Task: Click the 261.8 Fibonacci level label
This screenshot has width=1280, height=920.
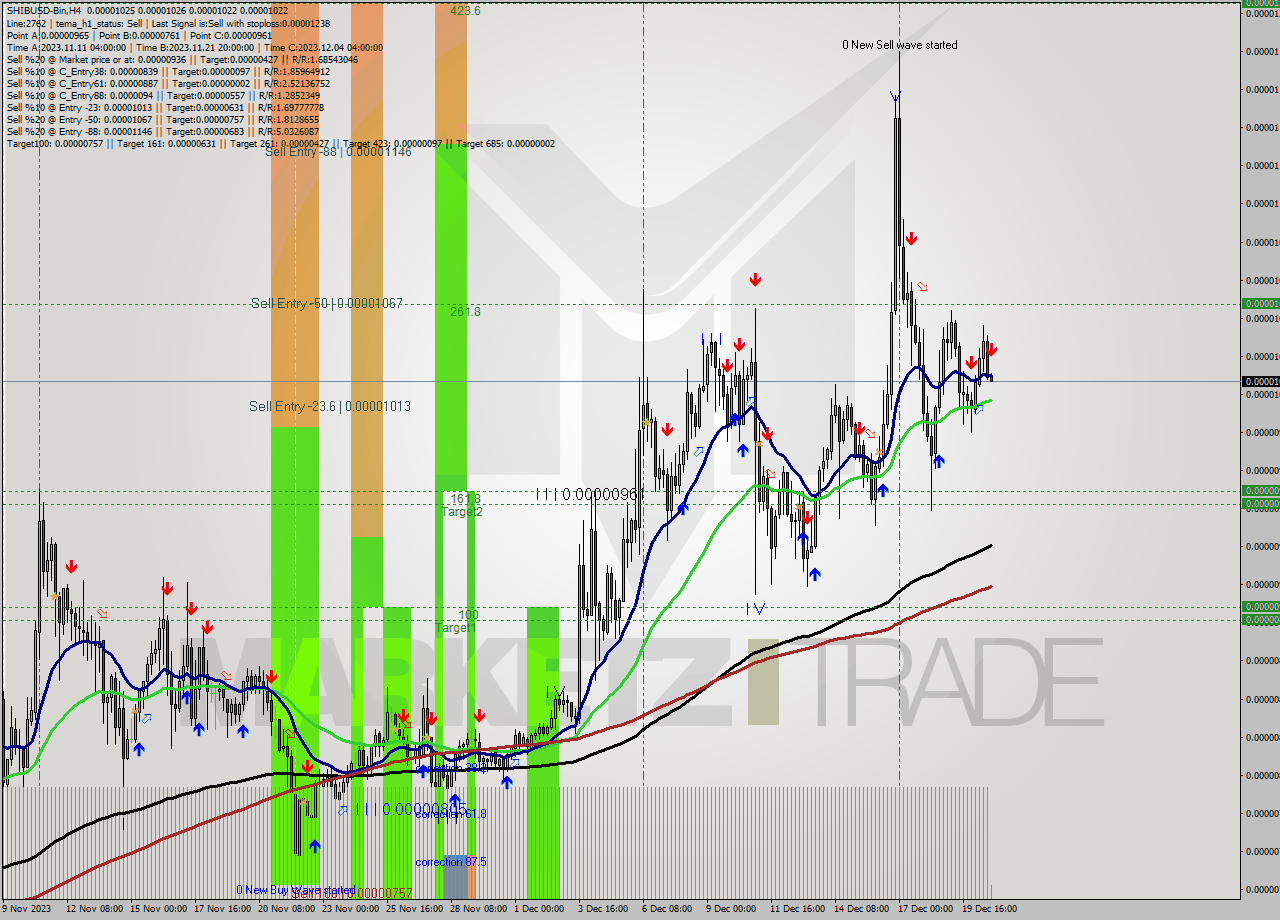Action: click(x=465, y=311)
